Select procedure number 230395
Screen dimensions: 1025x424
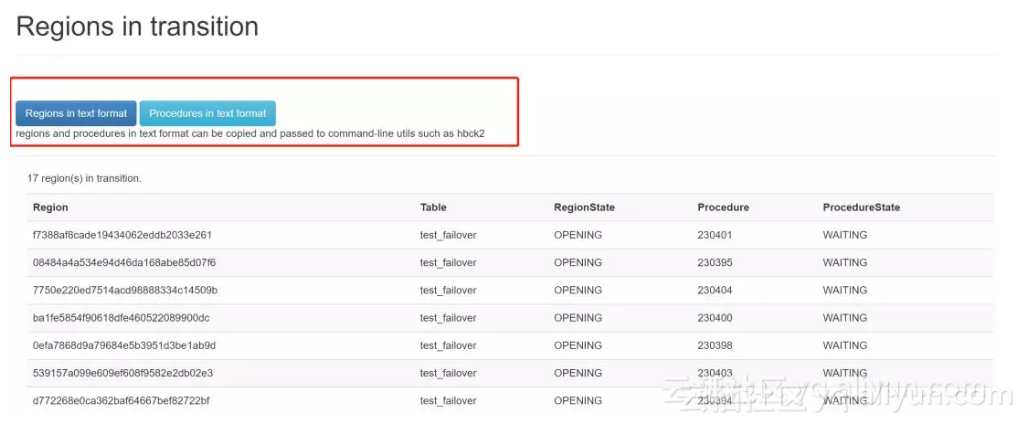pos(715,263)
